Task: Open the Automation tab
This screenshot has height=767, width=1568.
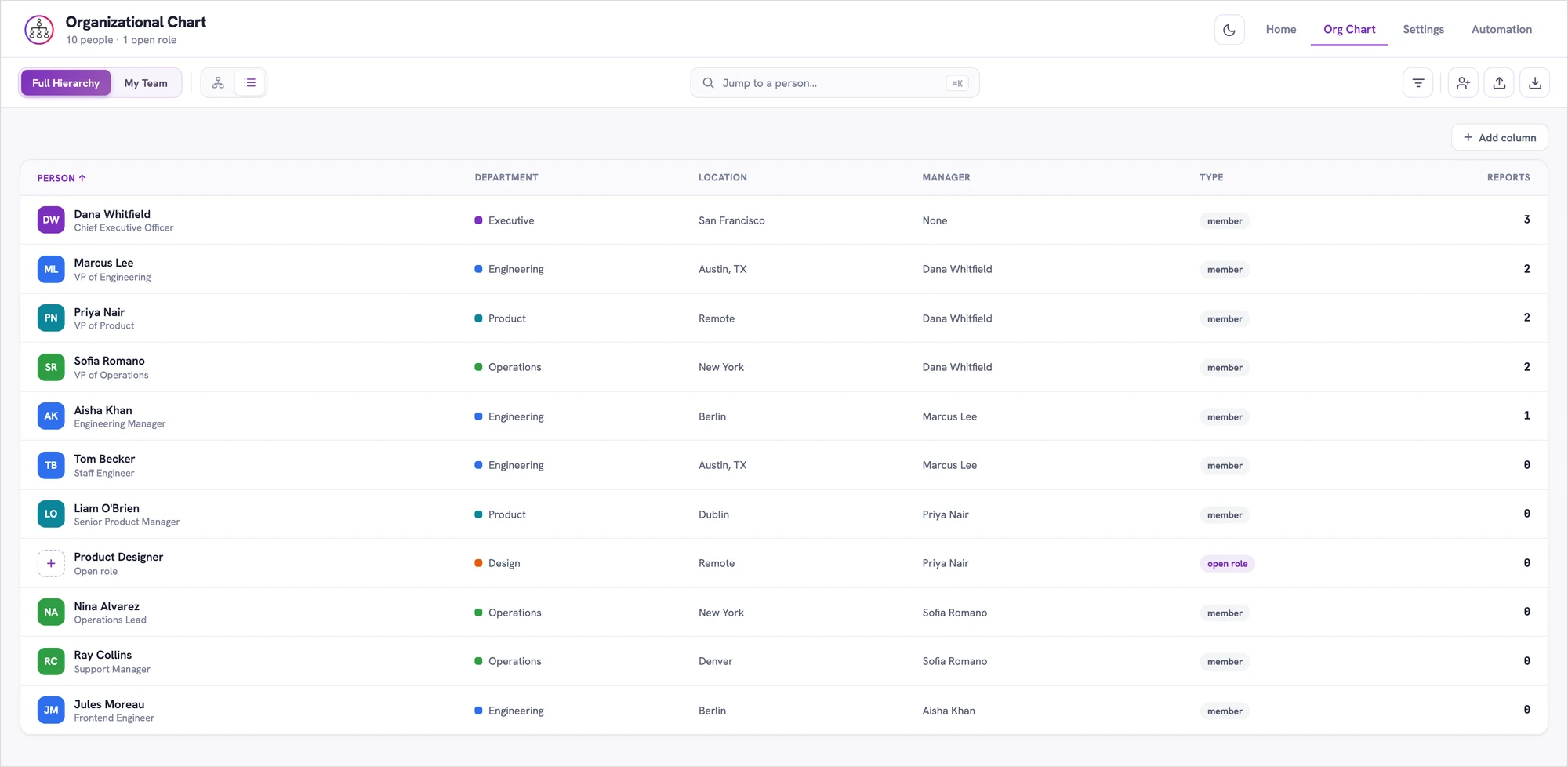Action: [x=1501, y=30]
